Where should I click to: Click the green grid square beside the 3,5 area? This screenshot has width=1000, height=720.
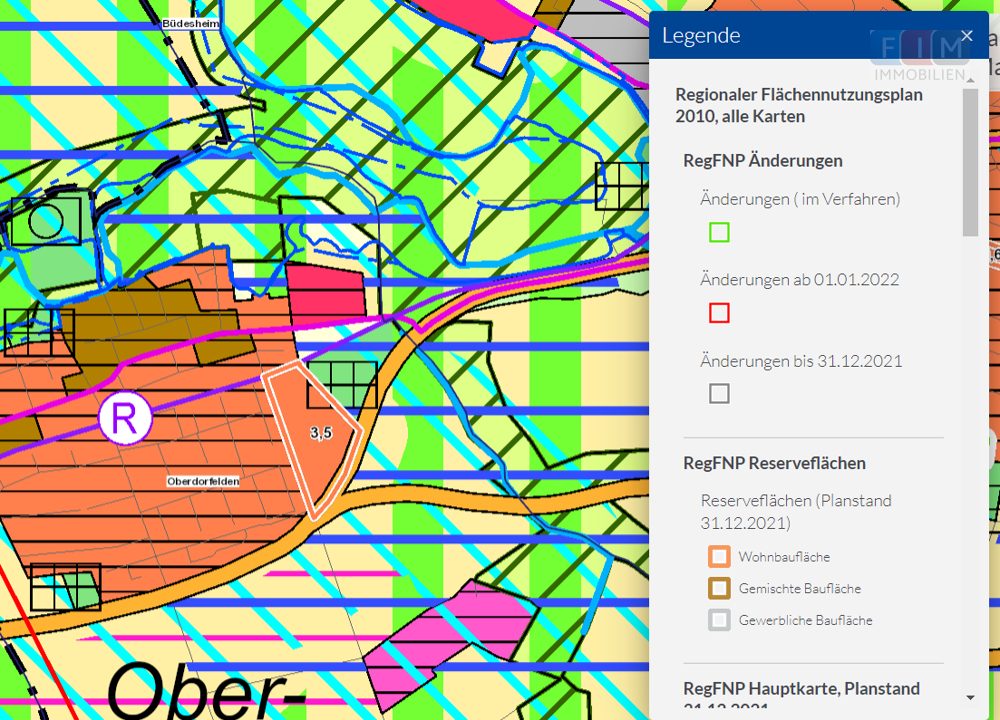(342, 385)
